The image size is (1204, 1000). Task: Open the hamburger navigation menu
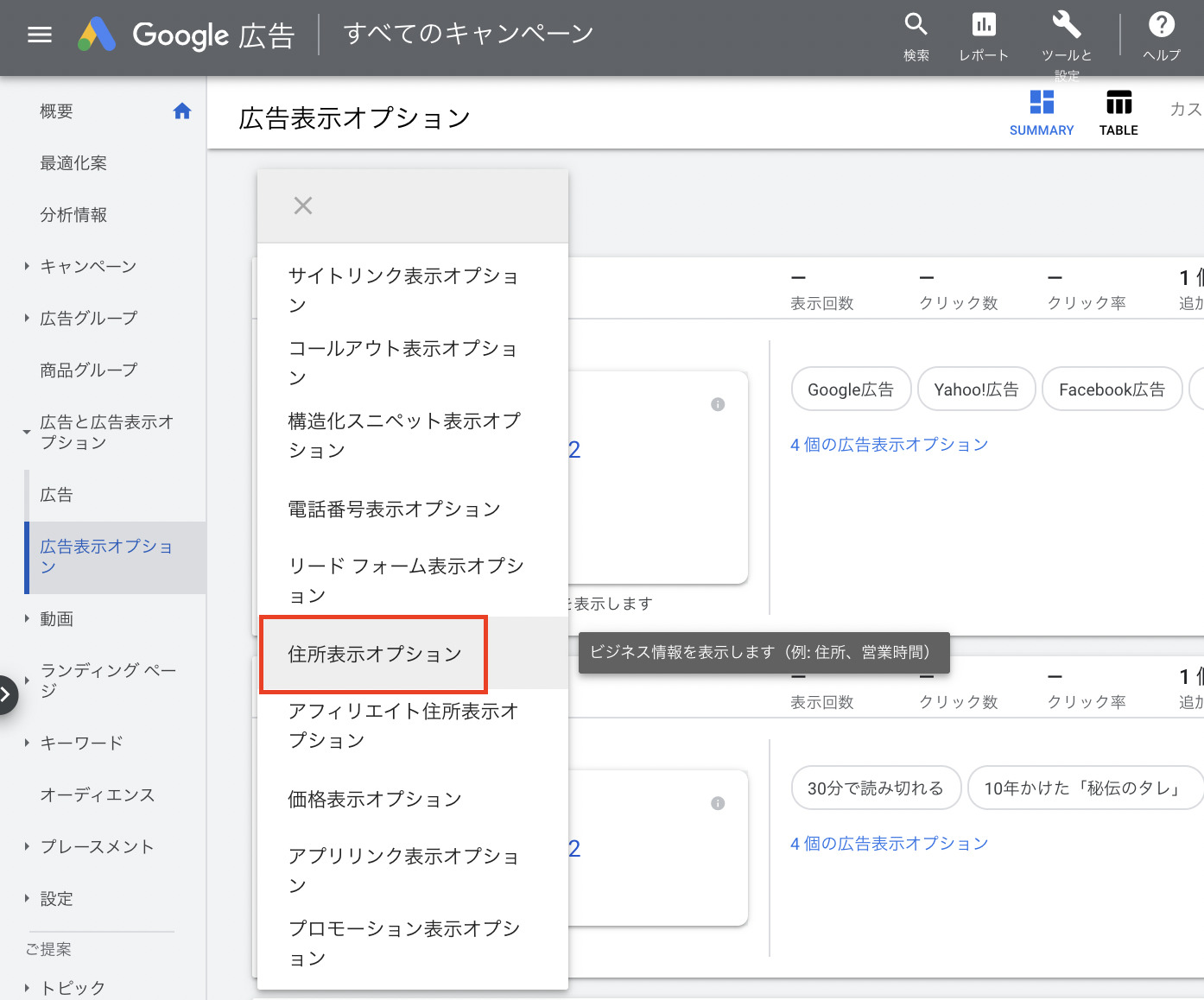pyautogui.click(x=40, y=35)
